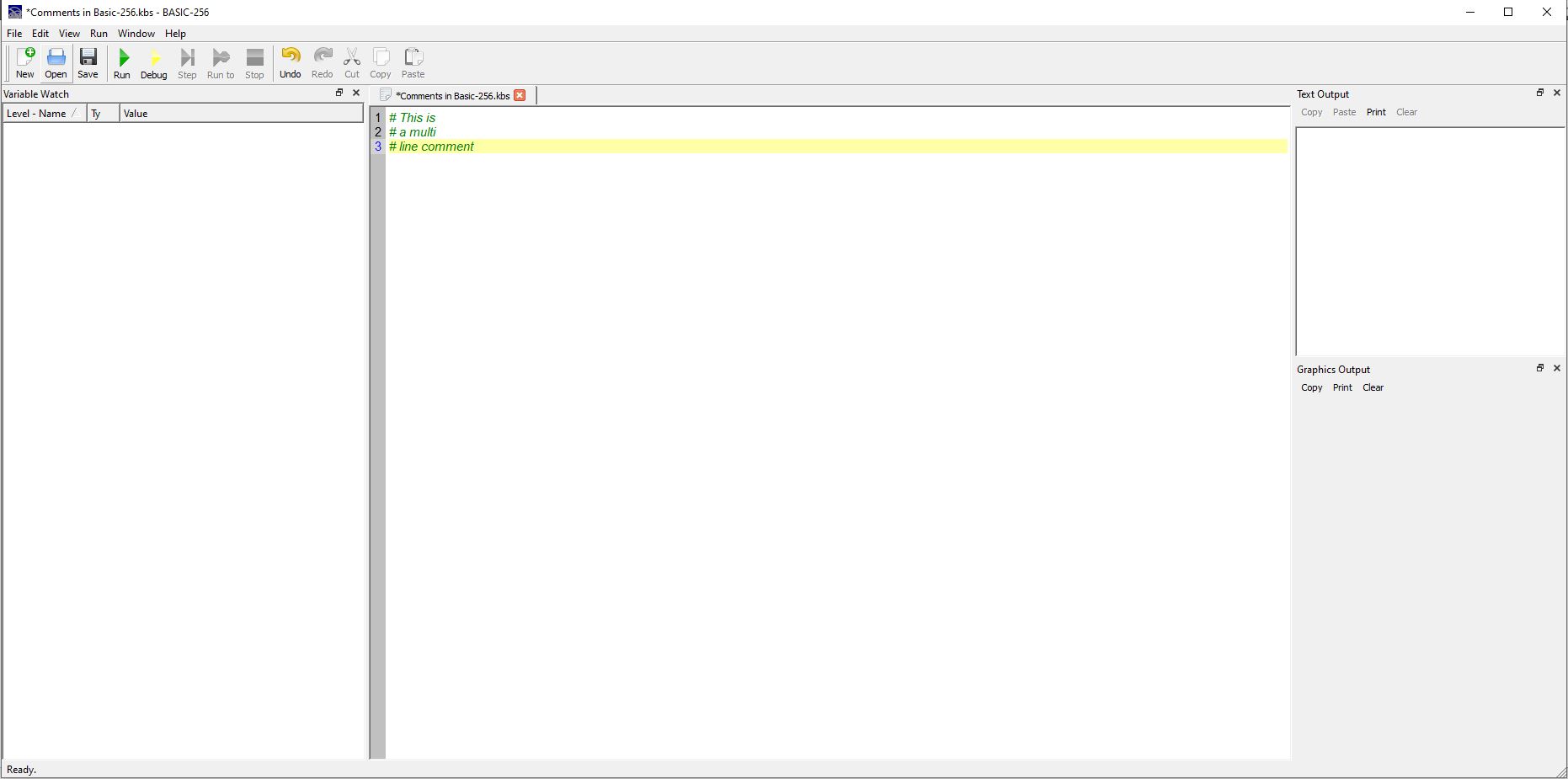
Task: Save the program with the Save icon
Action: pyautogui.click(x=88, y=63)
